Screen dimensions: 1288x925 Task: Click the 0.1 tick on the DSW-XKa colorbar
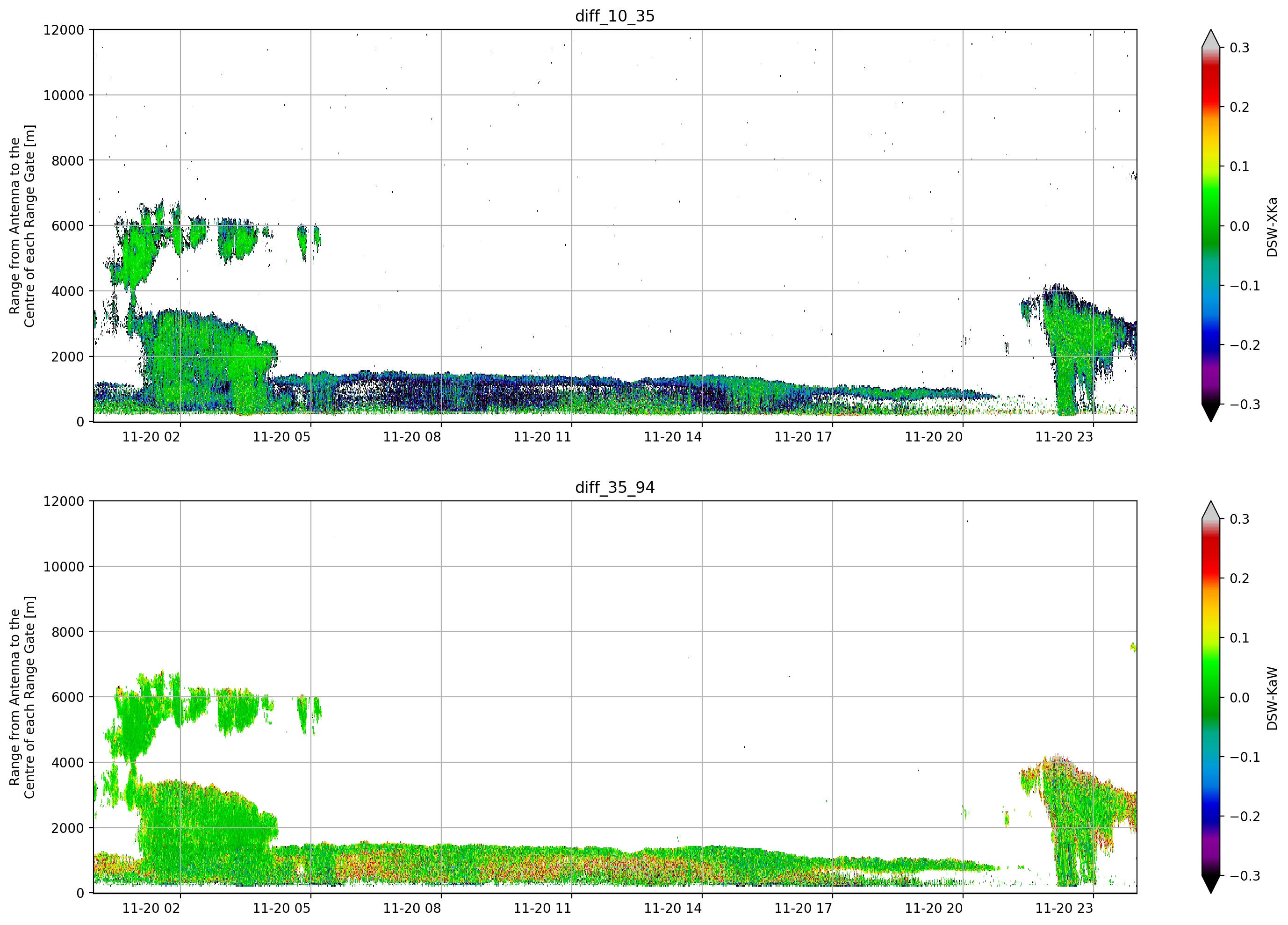(x=1240, y=167)
